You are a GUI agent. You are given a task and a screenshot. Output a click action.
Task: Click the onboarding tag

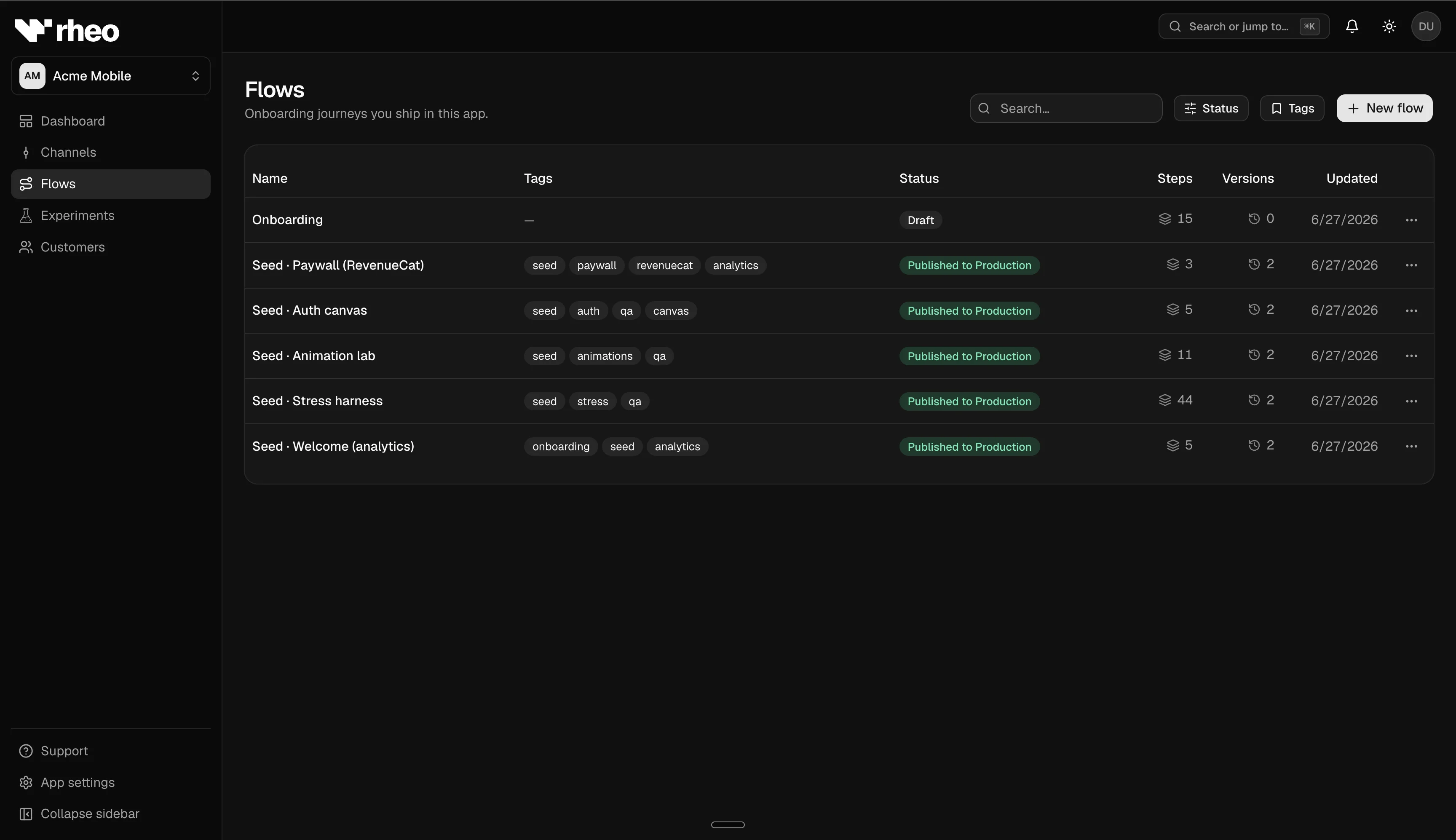pos(561,447)
